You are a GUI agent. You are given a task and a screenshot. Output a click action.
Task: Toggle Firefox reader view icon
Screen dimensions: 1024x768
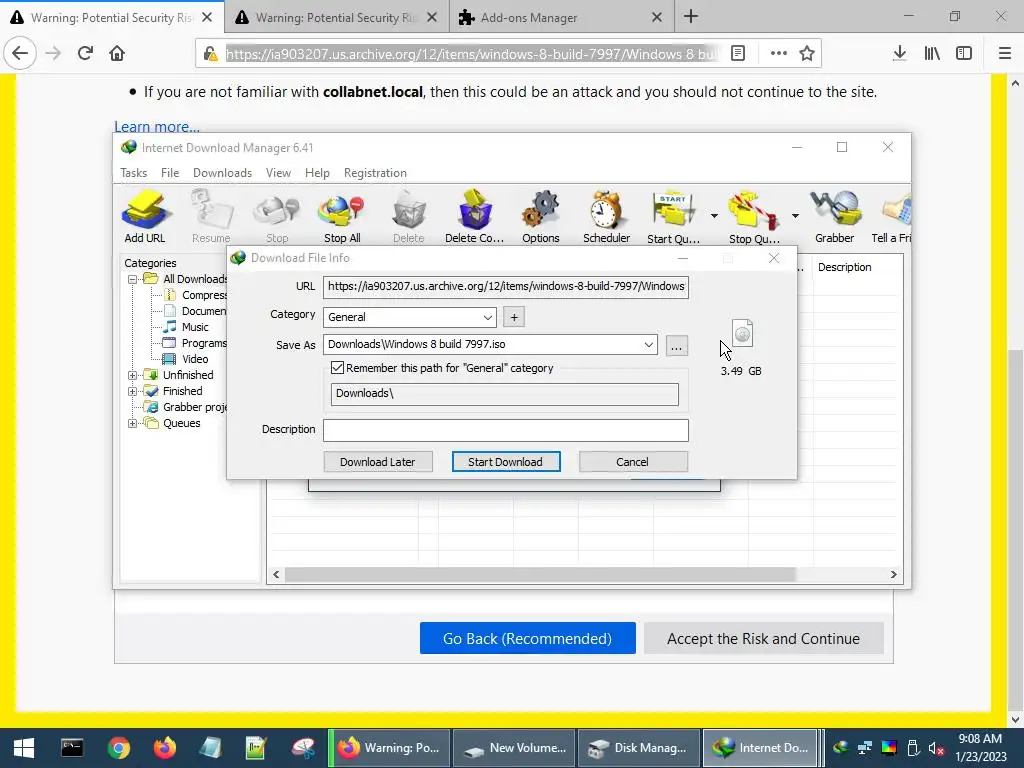tap(738, 54)
